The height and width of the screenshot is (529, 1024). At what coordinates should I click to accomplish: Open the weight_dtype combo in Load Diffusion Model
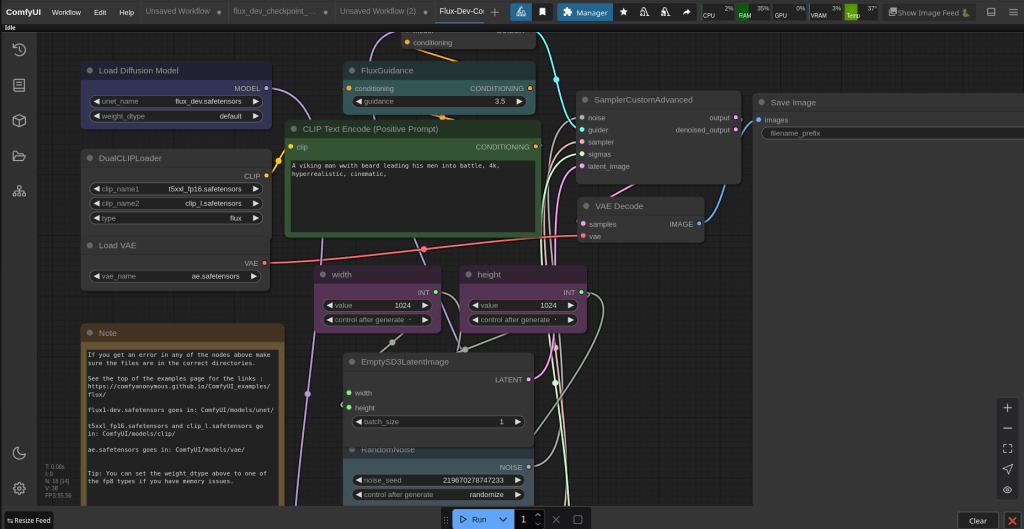pos(176,116)
